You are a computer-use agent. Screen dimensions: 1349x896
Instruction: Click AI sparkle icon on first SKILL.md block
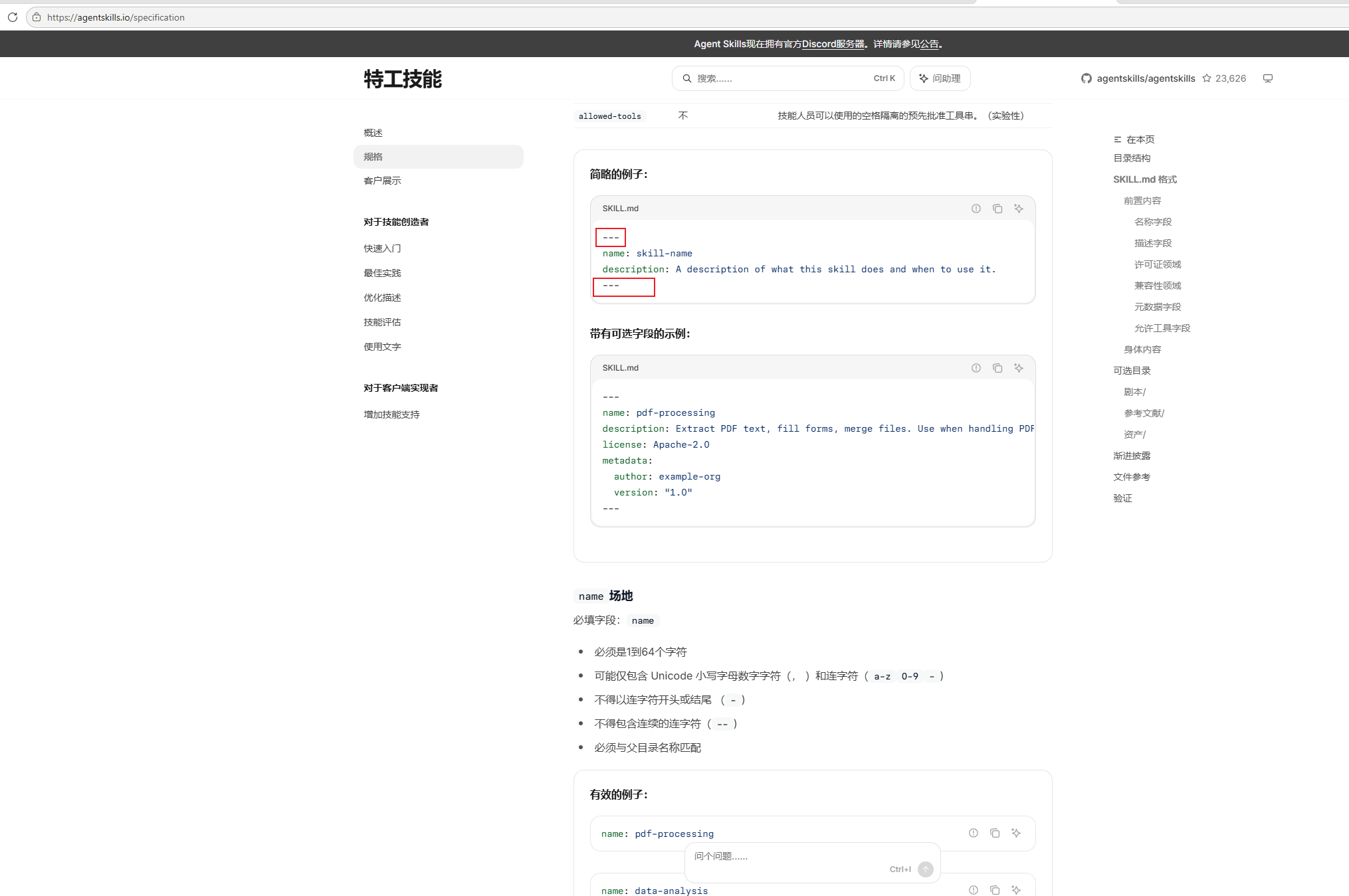[x=1019, y=209]
